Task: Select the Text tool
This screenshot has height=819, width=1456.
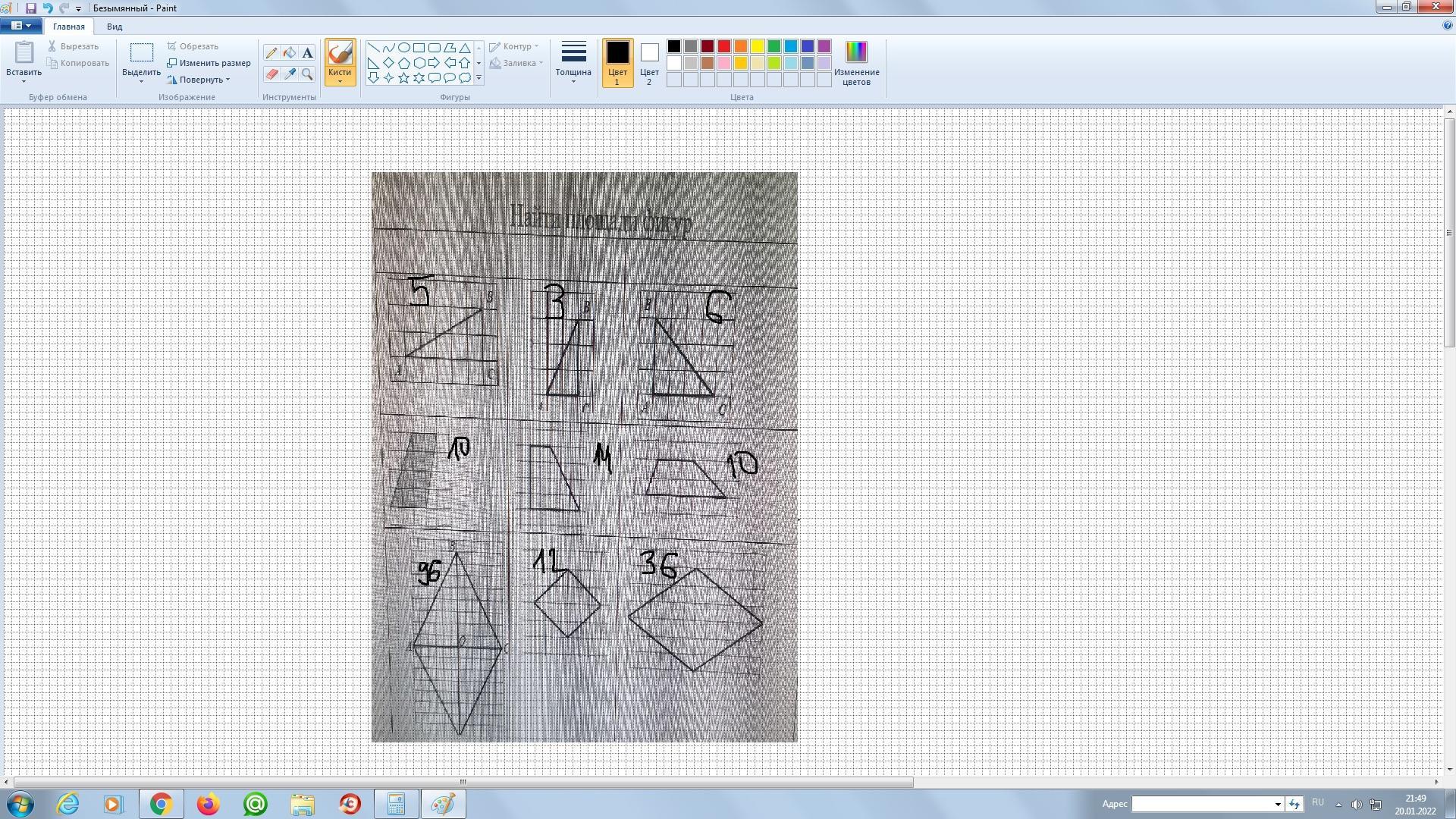Action: coord(307,53)
